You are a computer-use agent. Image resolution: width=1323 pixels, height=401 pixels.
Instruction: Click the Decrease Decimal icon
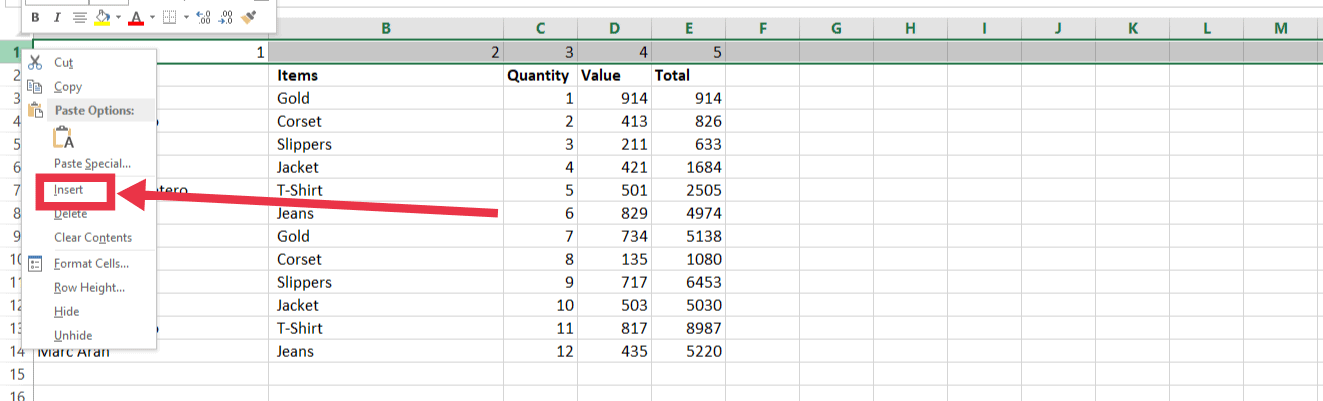(x=225, y=17)
